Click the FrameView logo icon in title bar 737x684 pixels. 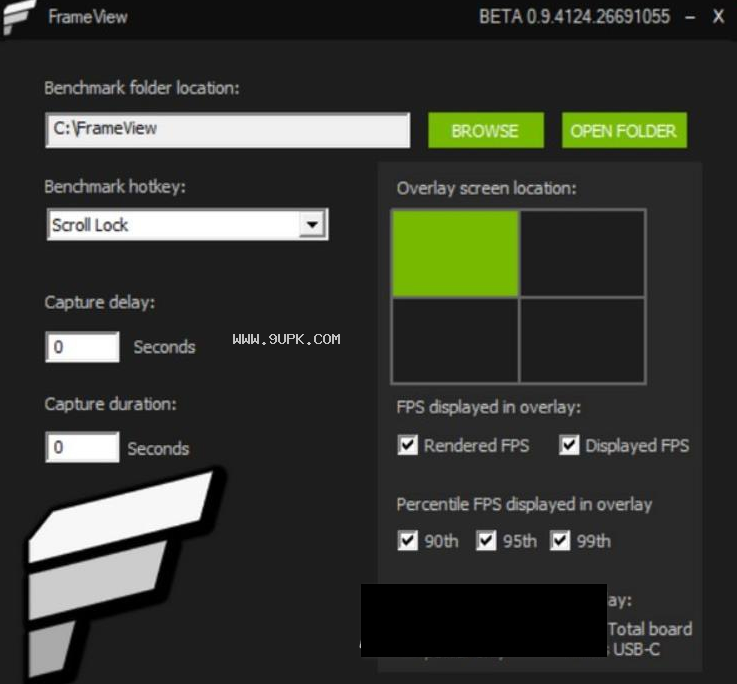tap(19, 17)
